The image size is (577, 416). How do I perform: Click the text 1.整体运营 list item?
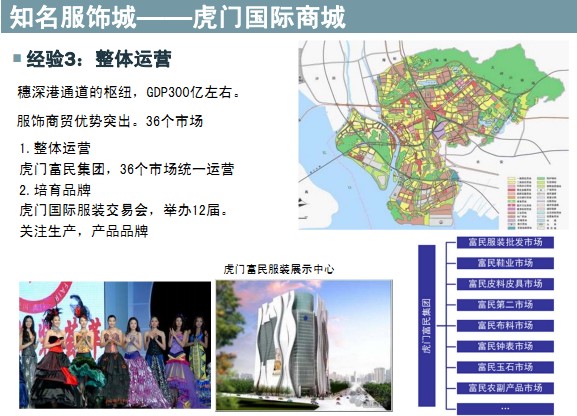(x=55, y=148)
